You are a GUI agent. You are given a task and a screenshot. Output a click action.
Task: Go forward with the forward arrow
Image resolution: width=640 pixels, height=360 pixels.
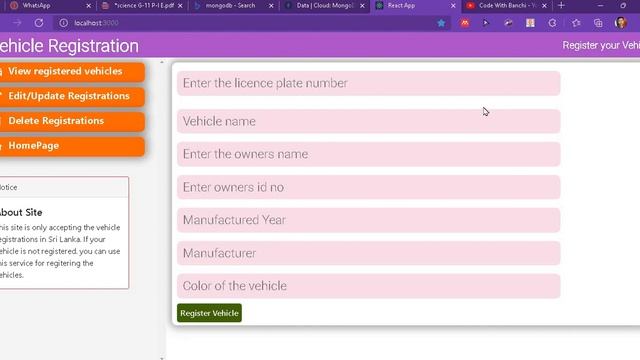click(17, 23)
